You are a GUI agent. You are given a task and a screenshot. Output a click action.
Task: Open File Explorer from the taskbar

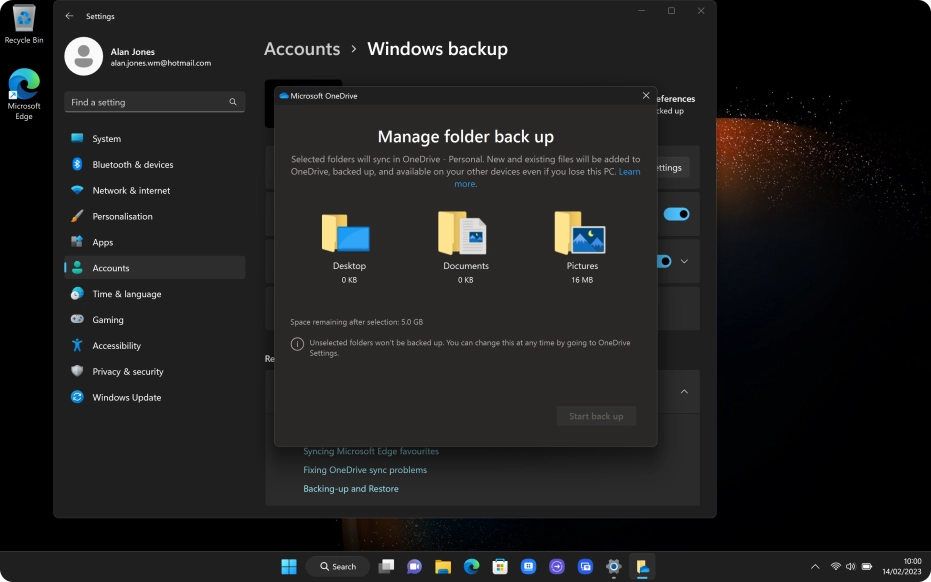(x=442, y=566)
